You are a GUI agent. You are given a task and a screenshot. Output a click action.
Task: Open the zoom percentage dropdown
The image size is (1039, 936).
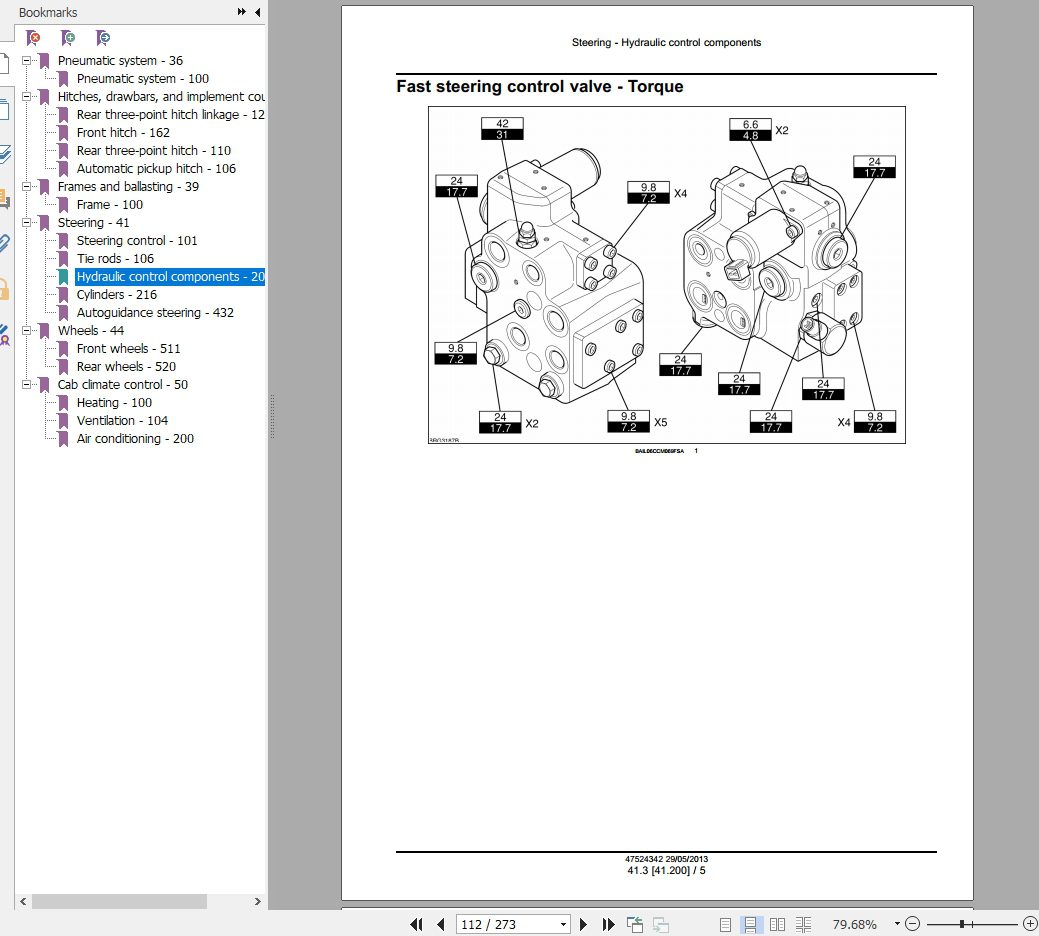click(898, 924)
